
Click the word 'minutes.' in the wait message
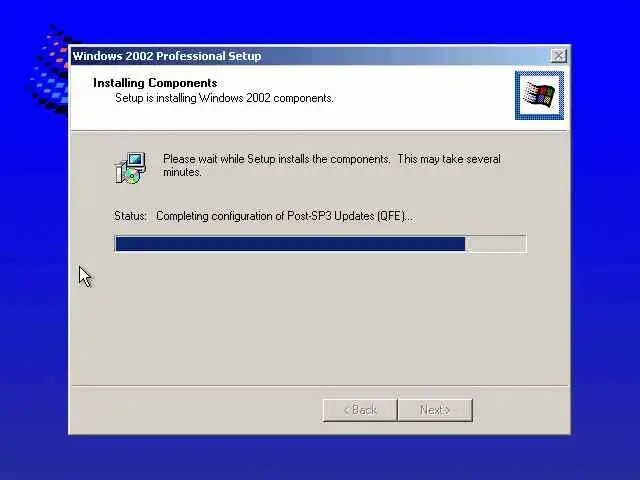182,172
